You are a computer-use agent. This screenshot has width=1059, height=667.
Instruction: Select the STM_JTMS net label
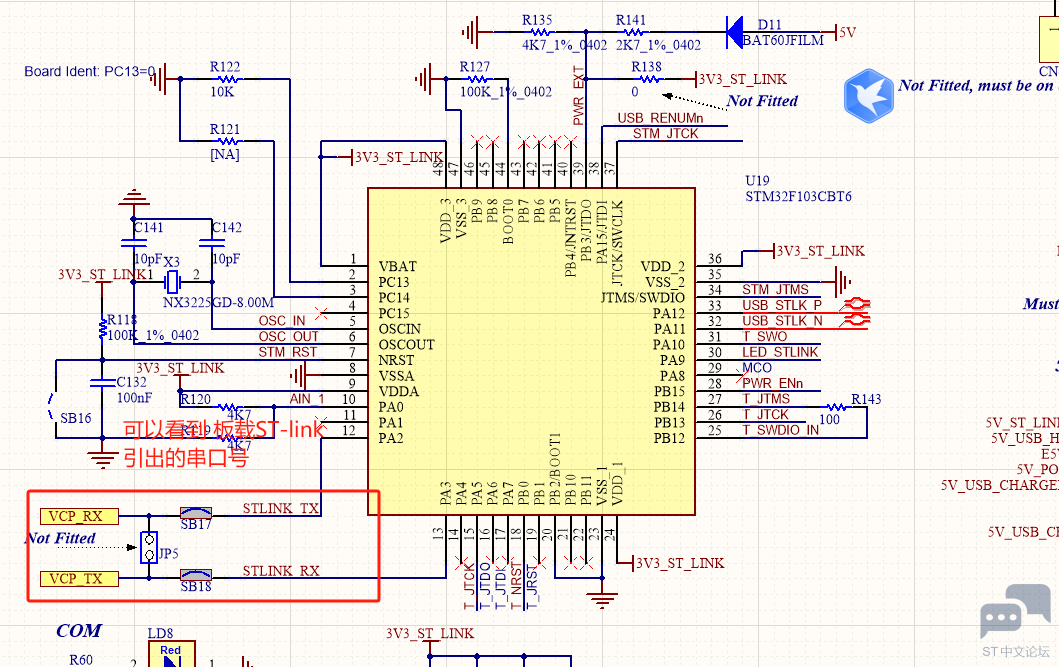(x=775, y=290)
